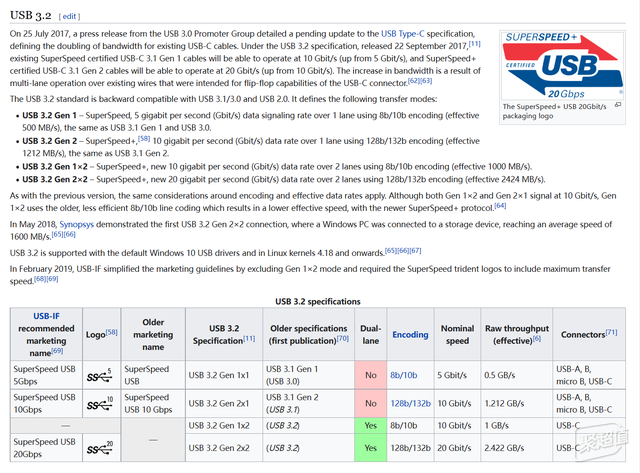Screen dimensions: 640x473
Task: Open the 8b/10b encoding link in first row
Action: click(404, 375)
